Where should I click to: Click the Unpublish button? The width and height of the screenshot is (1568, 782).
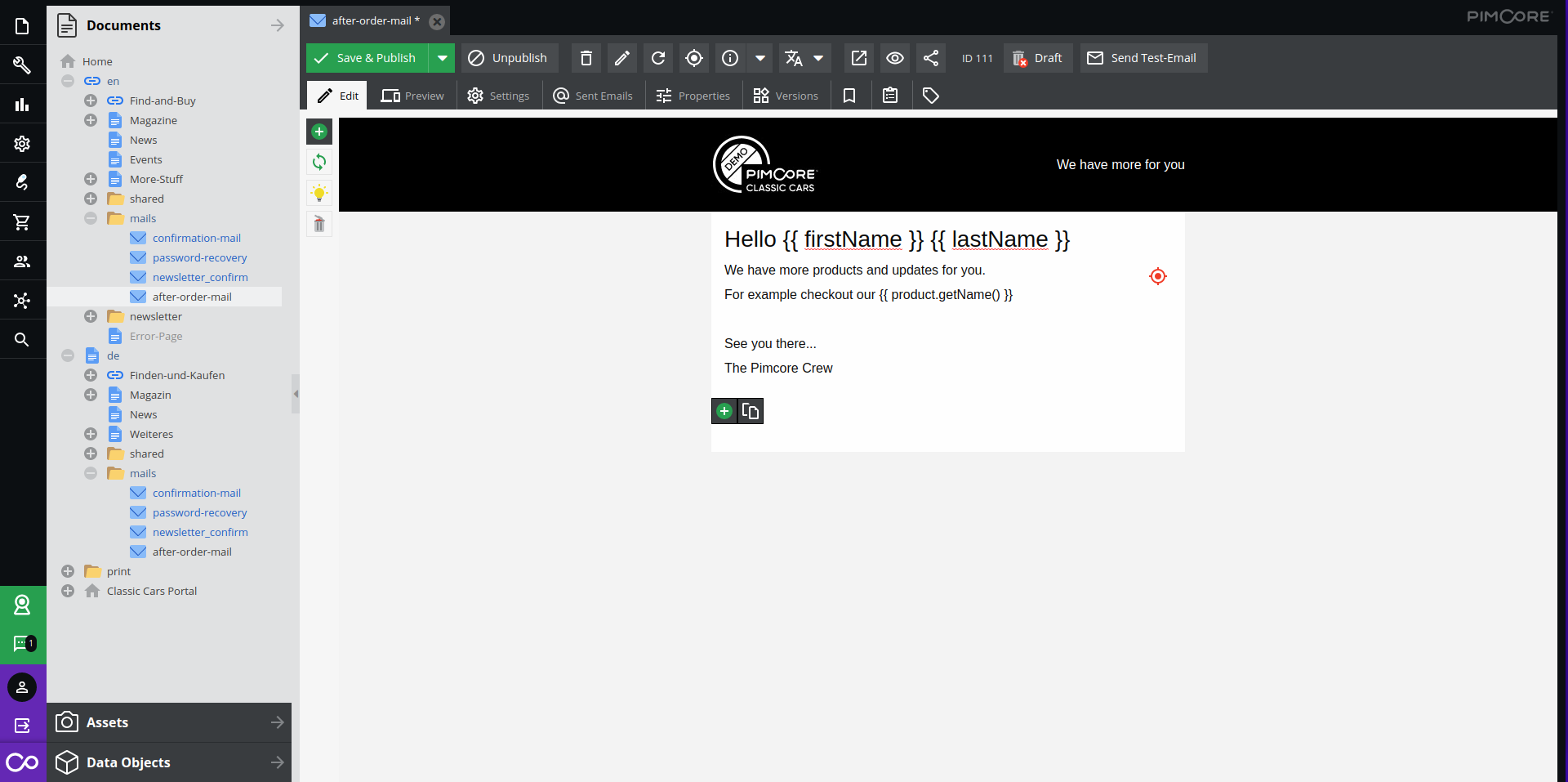pos(509,58)
